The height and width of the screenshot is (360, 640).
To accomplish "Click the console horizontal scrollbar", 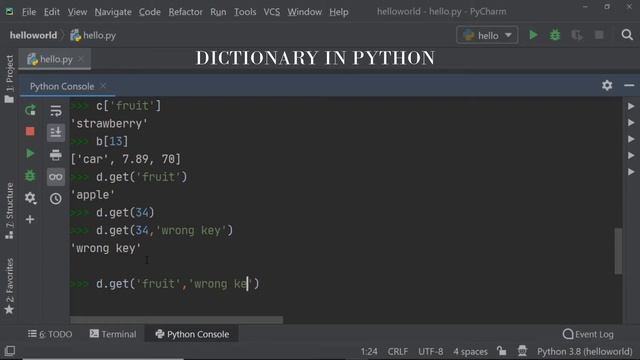I will (x=176, y=320).
